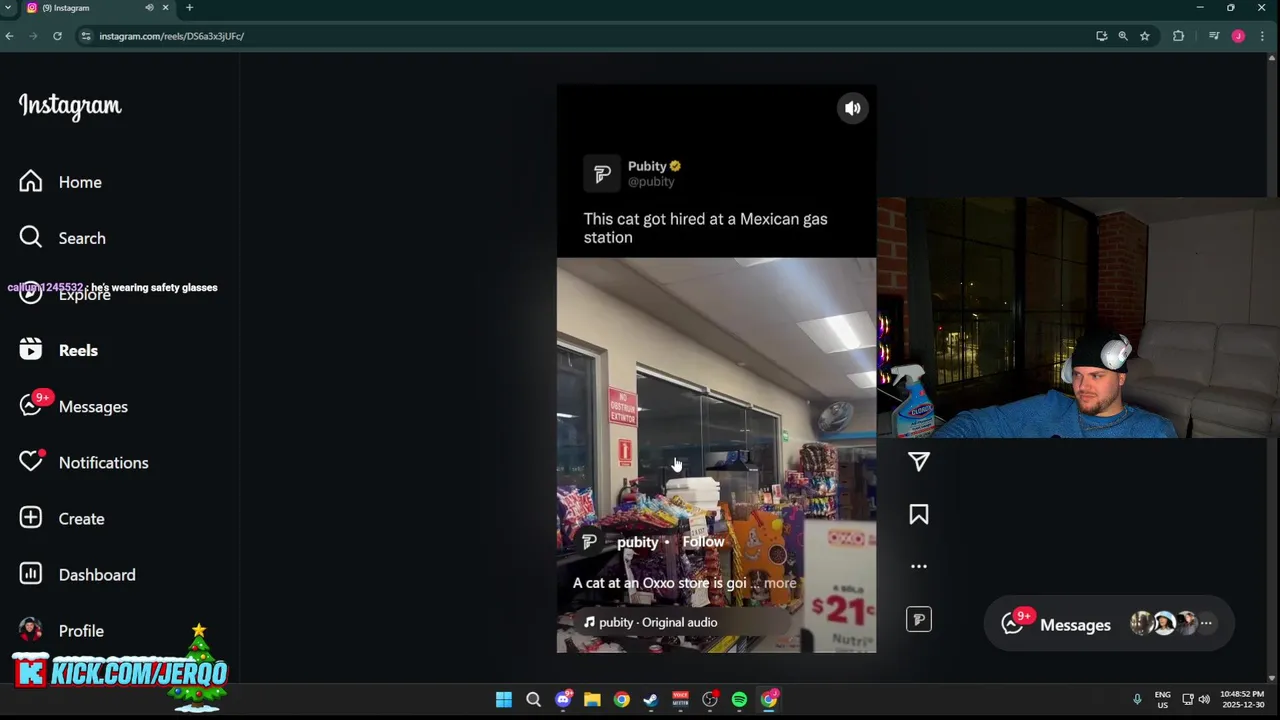Select the Instagram browser tab
Image resolution: width=1280 pixels, height=720 pixels.
coord(98,8)
